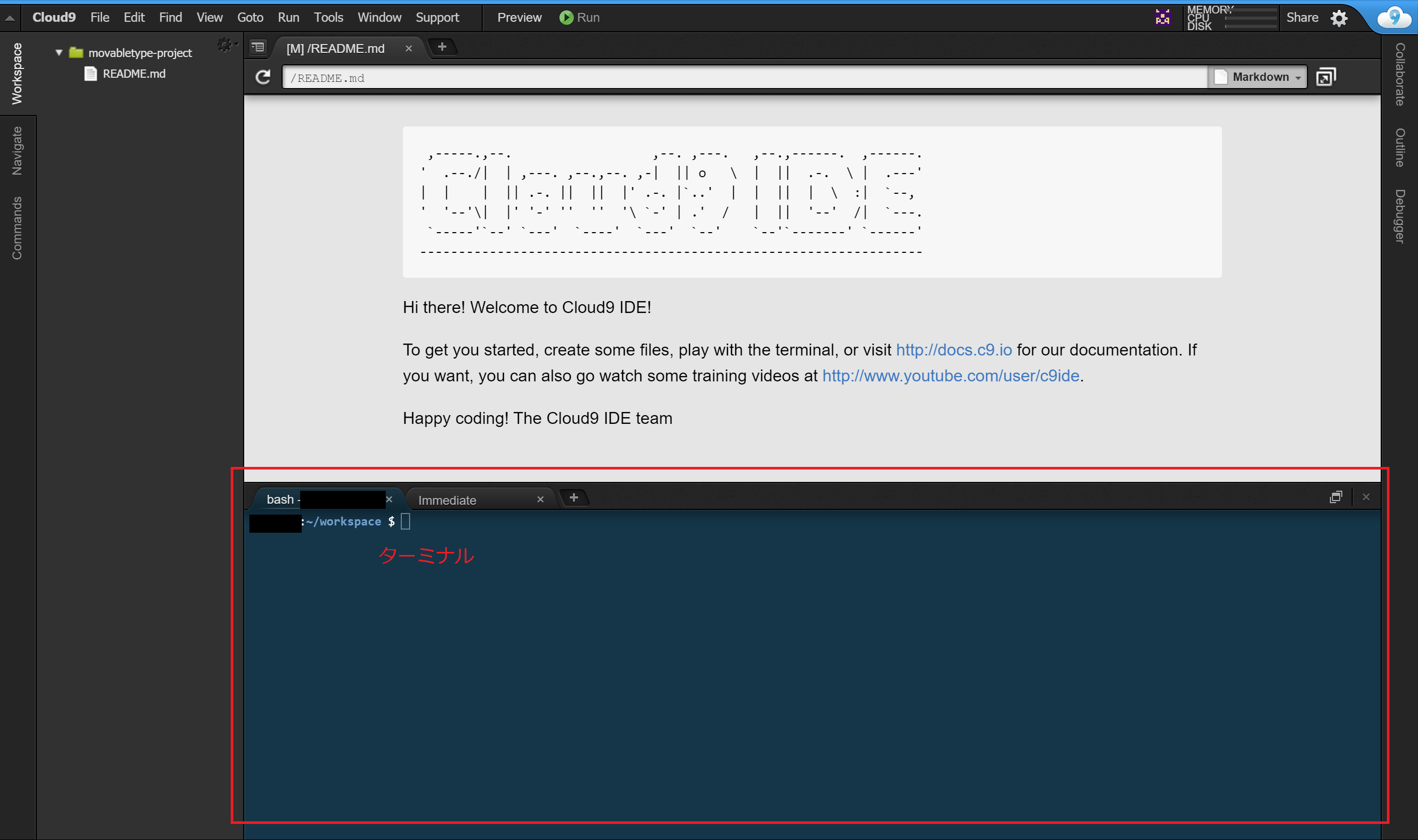Viewport: 1418px width, 840px height.
Task: Open the File menu
Action: coord(100,18)
